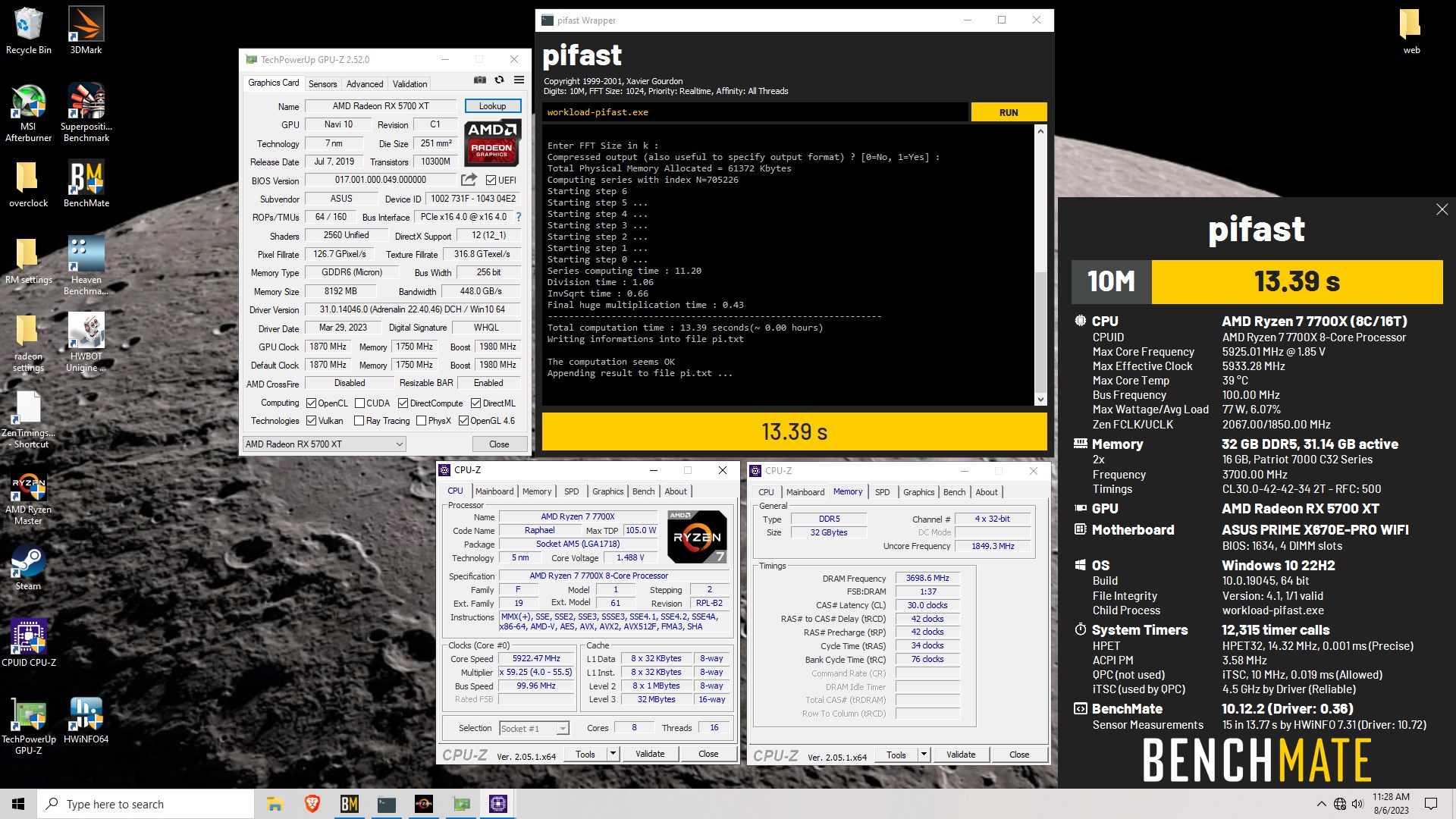Viewport: 1456px width, 819px height.
Task: Click the RUN button in pifast Wrapper
Action: (1009, 112)
